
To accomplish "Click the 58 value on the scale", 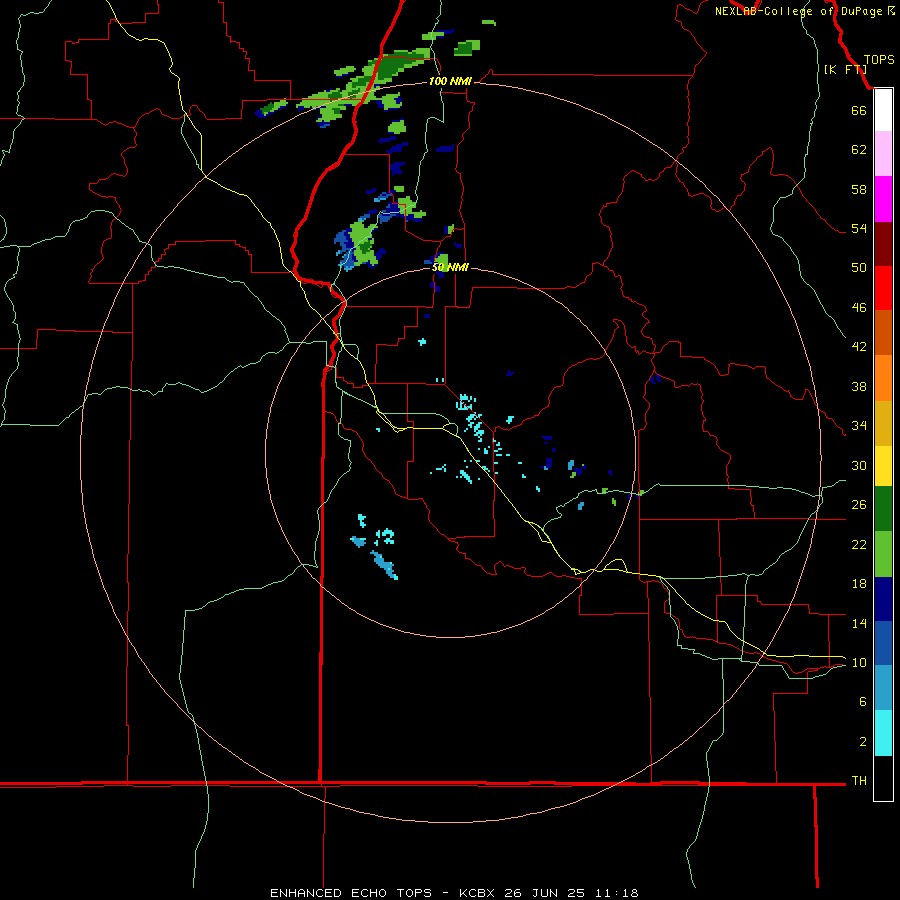I will (859, 189).
